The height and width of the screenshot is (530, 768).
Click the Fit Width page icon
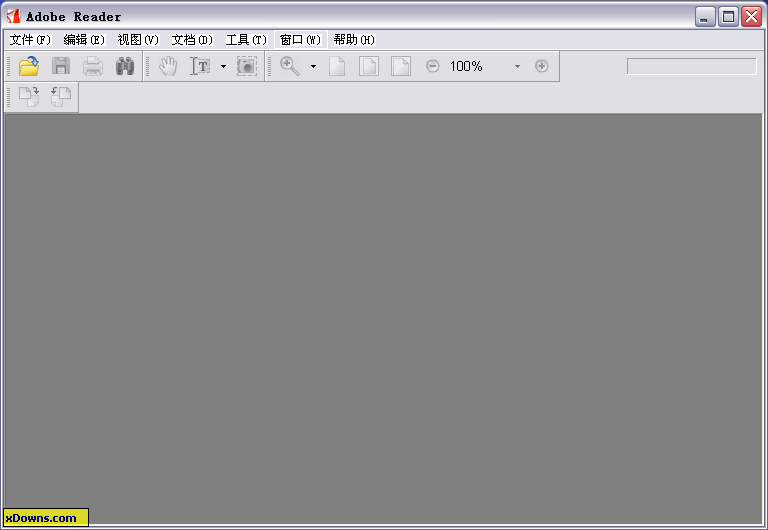[x=401, y=66]
